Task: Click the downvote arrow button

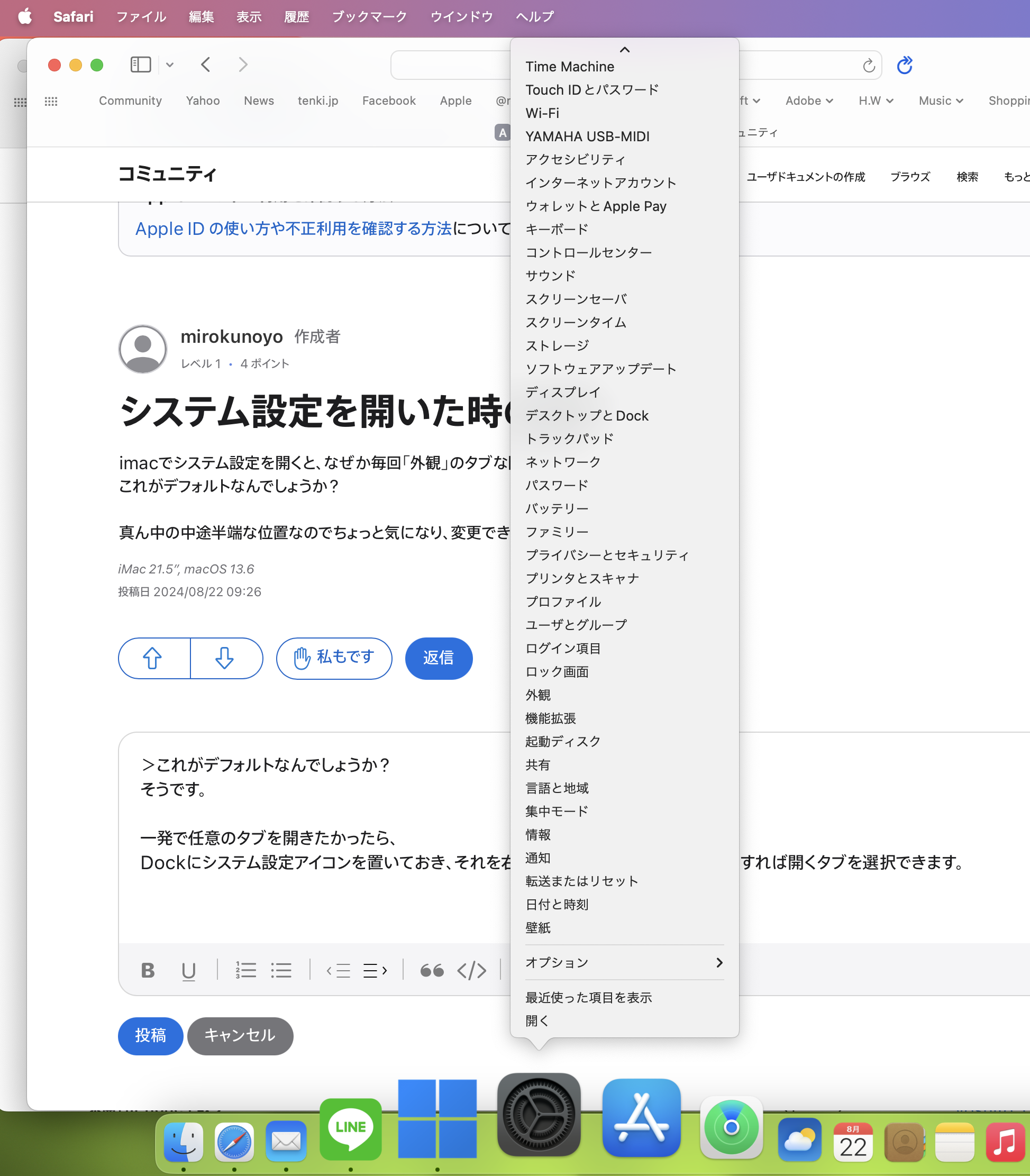Action: 225,658
